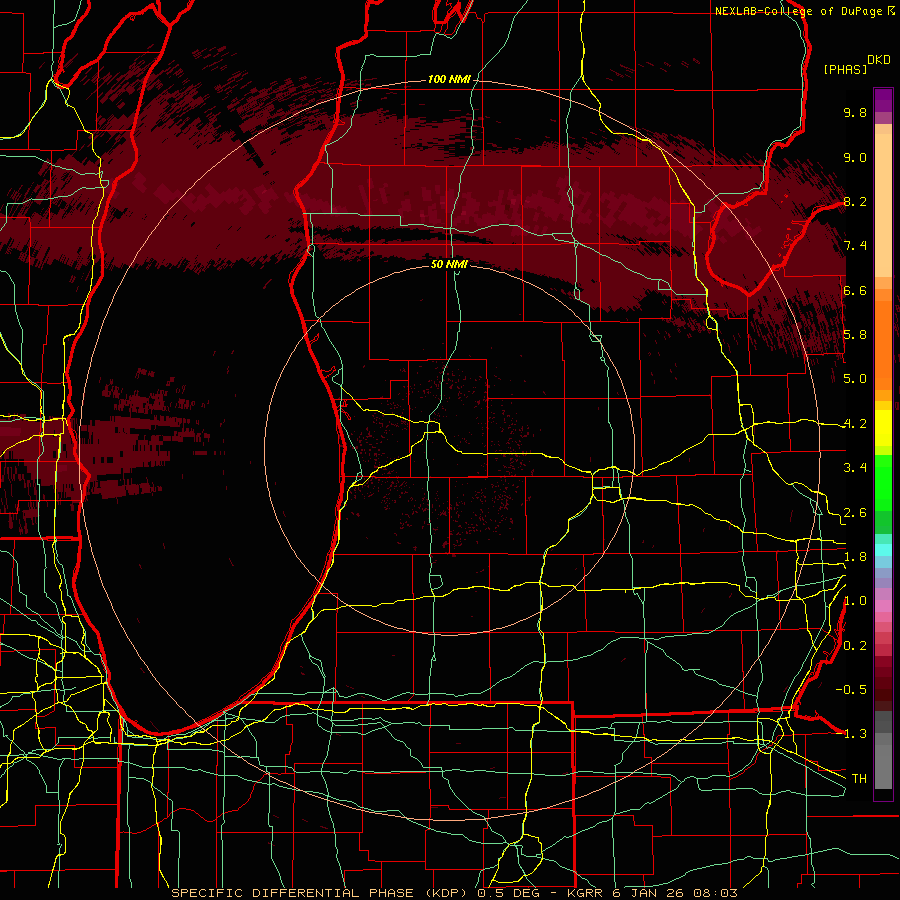Click the cyan segment of the color bar

883,550
